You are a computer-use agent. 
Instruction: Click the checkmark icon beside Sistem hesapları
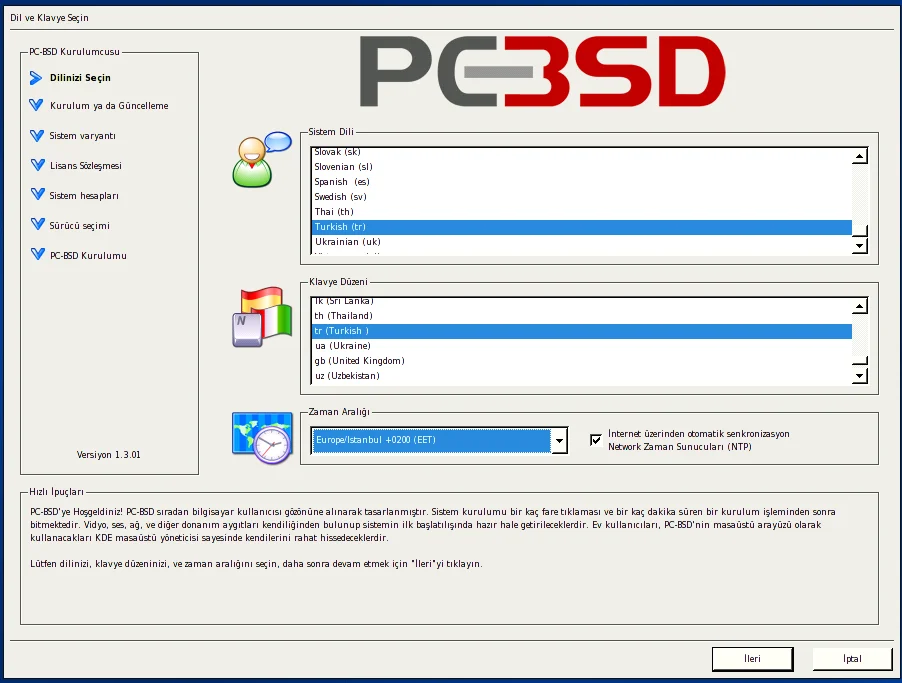[37, 194]
